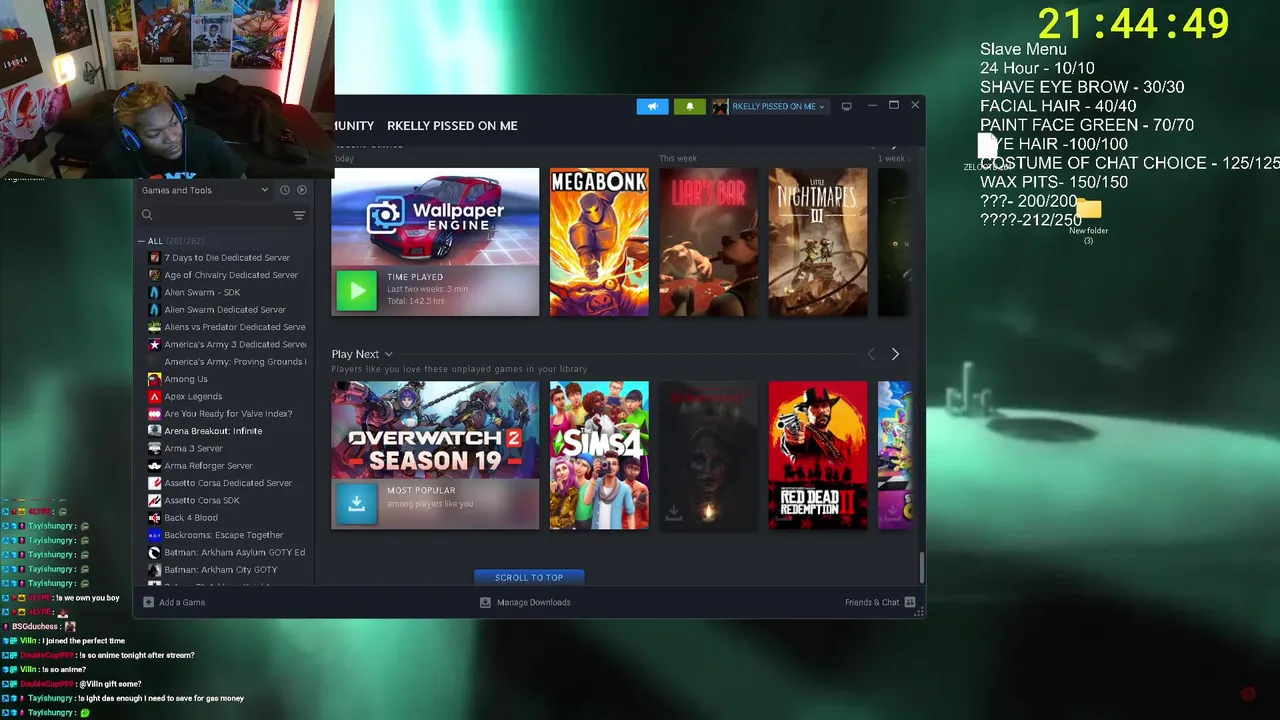The width and height of the screenshot is (1280, 720).
Task: Open the RKELLY PISSED ON ME profile tab
Action: click(452, 126)
